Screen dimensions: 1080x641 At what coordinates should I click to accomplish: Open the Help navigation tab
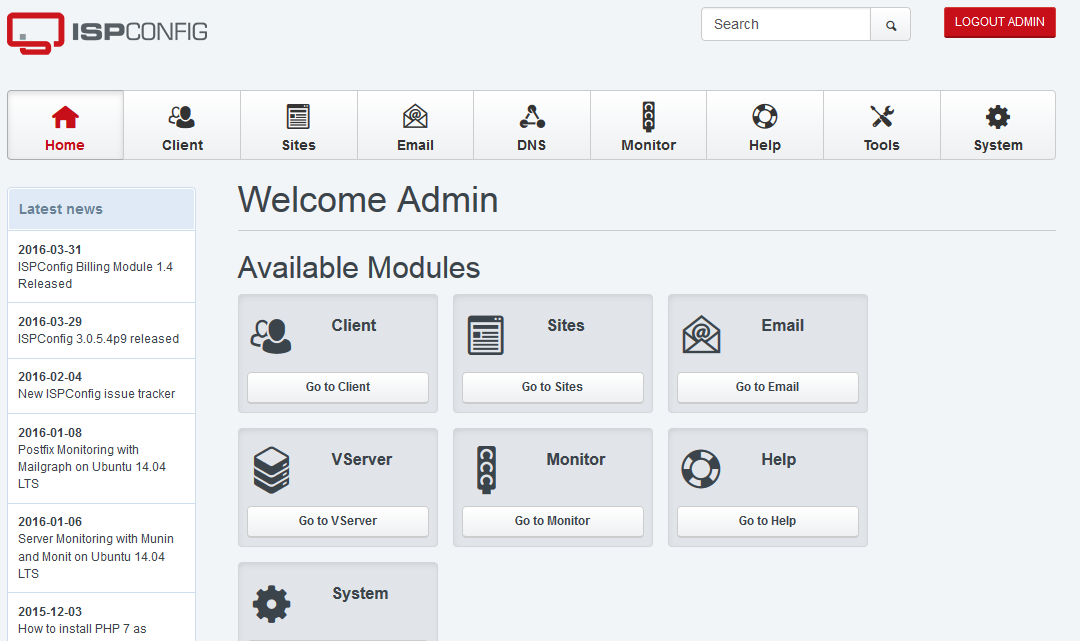[765, 125]
